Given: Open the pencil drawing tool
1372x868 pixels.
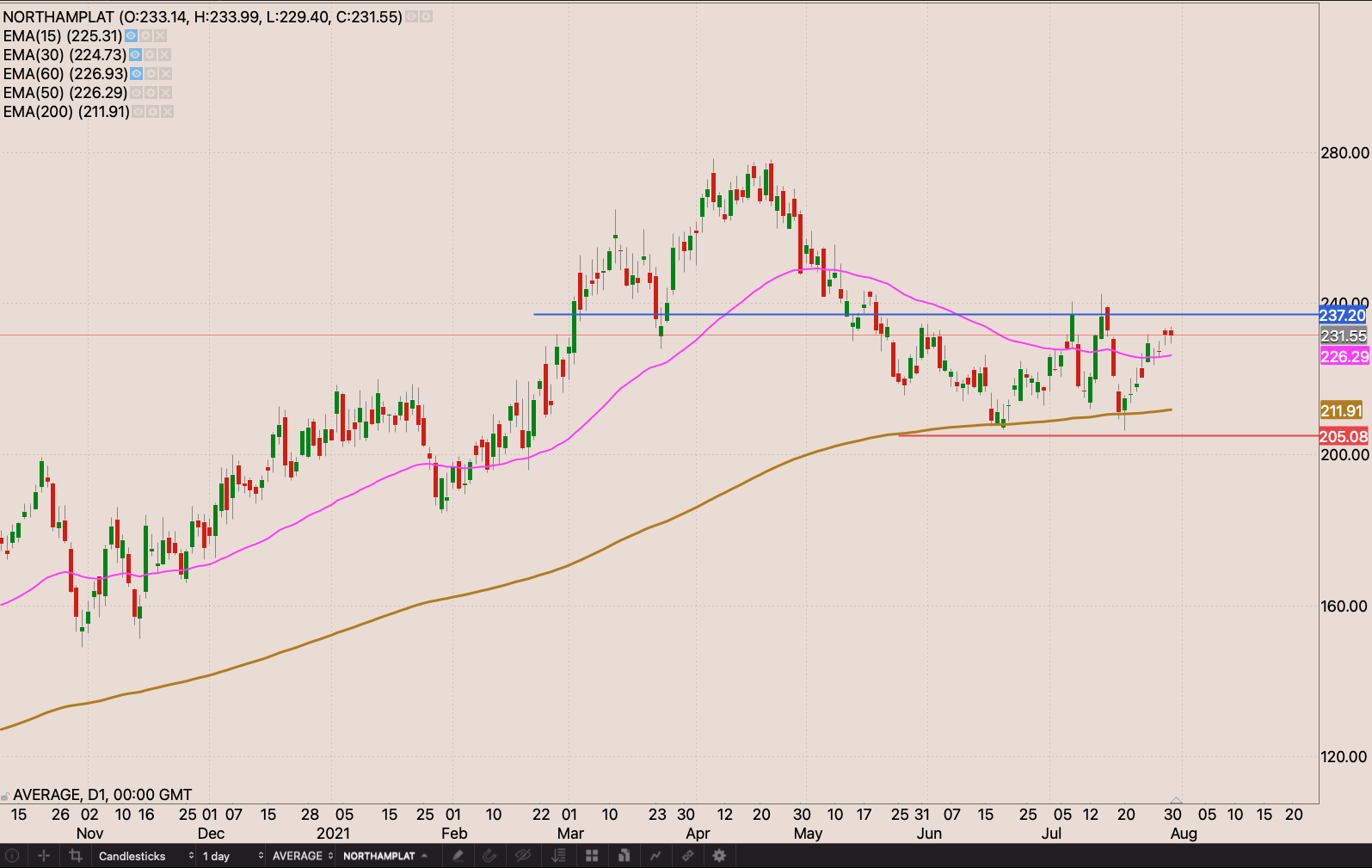Looking at the screenshot, I should [x=458, y=856].
